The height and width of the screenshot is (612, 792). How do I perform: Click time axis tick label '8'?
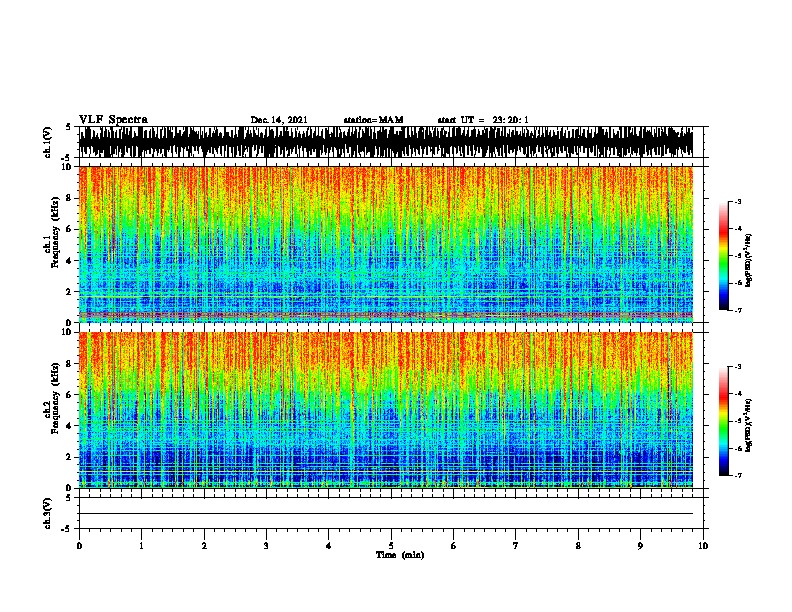tap(578, 546)
